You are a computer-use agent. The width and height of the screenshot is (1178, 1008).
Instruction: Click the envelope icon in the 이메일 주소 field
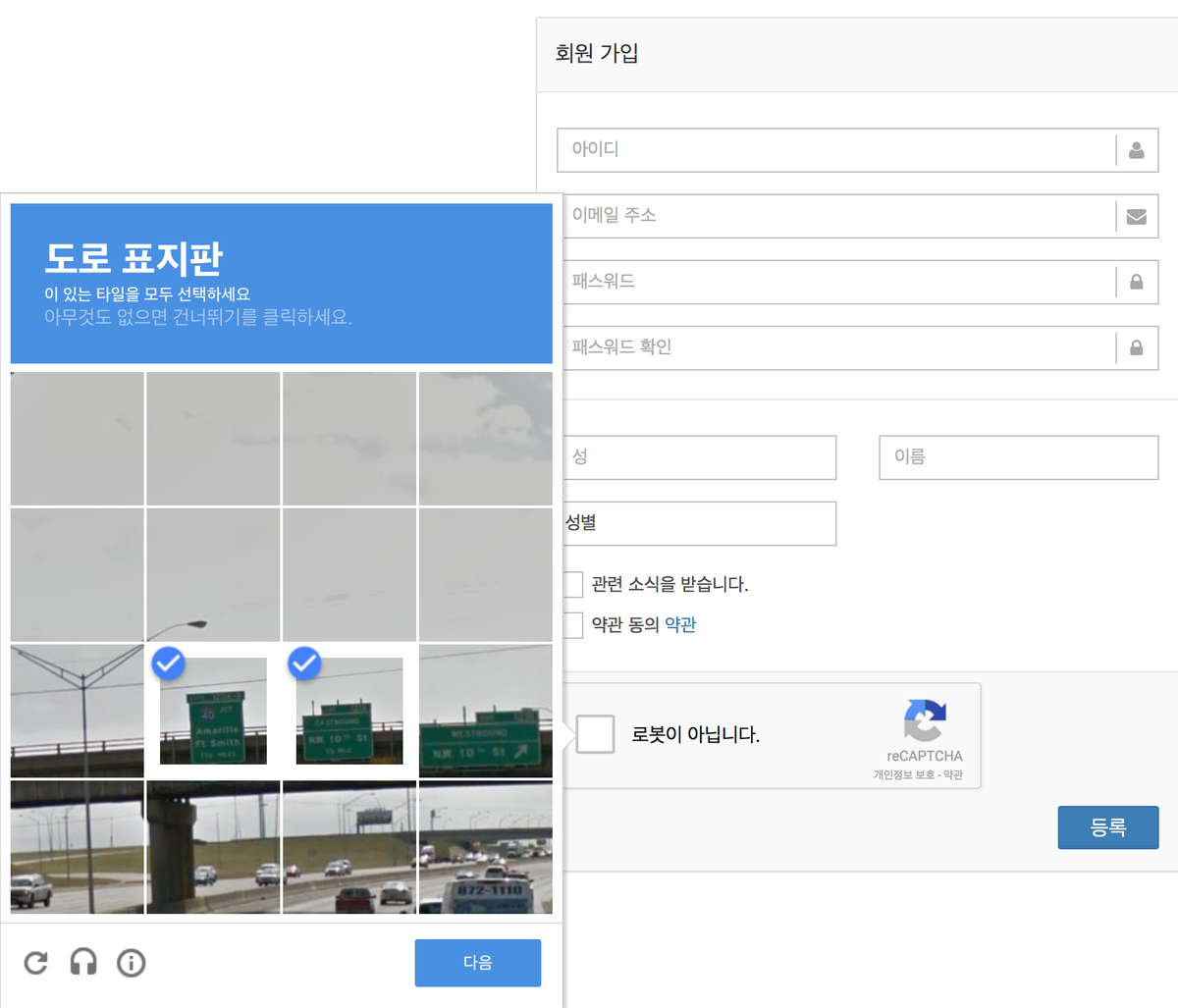pos(1137,216)
